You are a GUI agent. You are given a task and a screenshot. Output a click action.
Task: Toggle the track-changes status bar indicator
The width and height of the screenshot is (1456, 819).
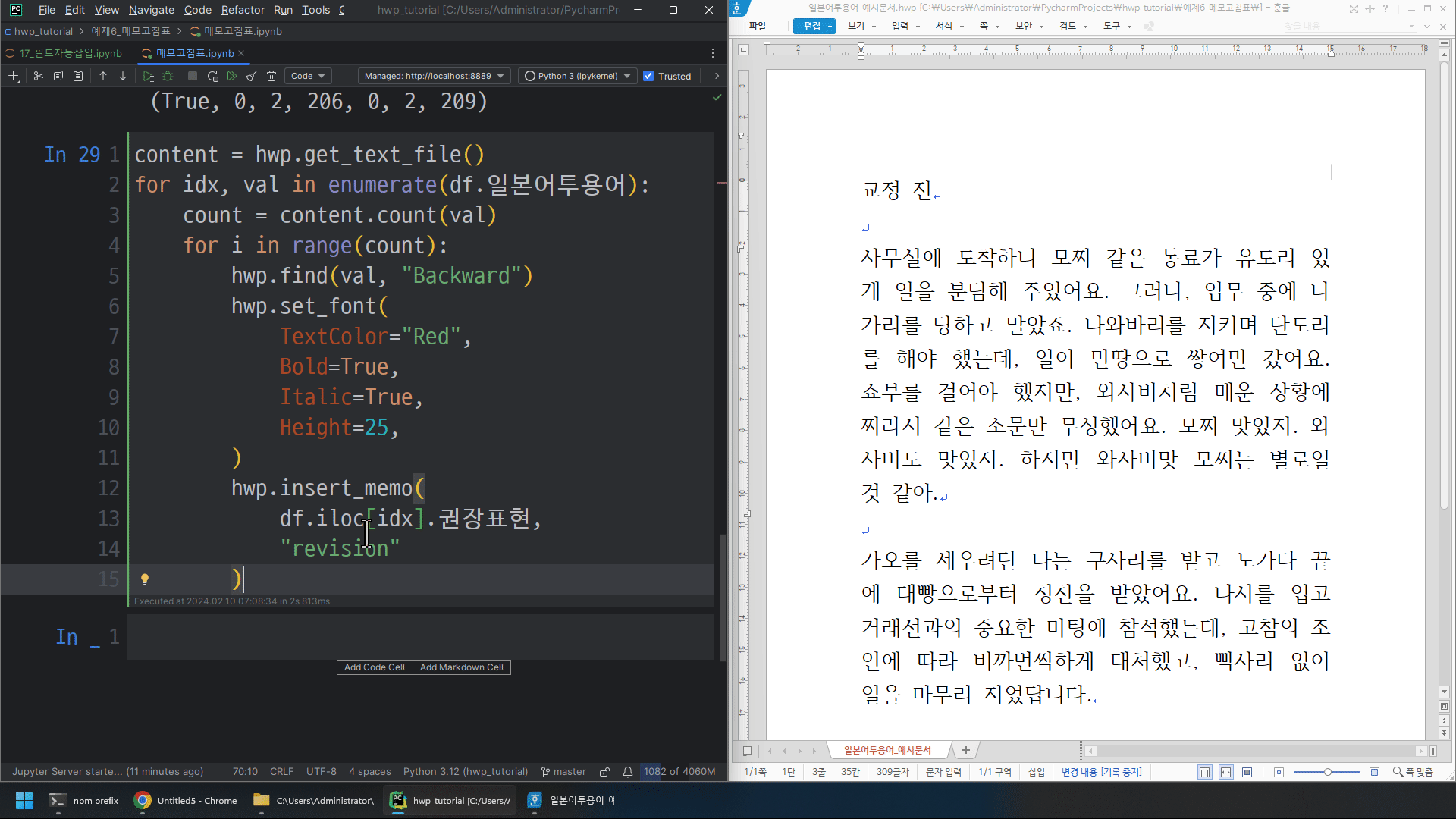tap(1101, 772)
